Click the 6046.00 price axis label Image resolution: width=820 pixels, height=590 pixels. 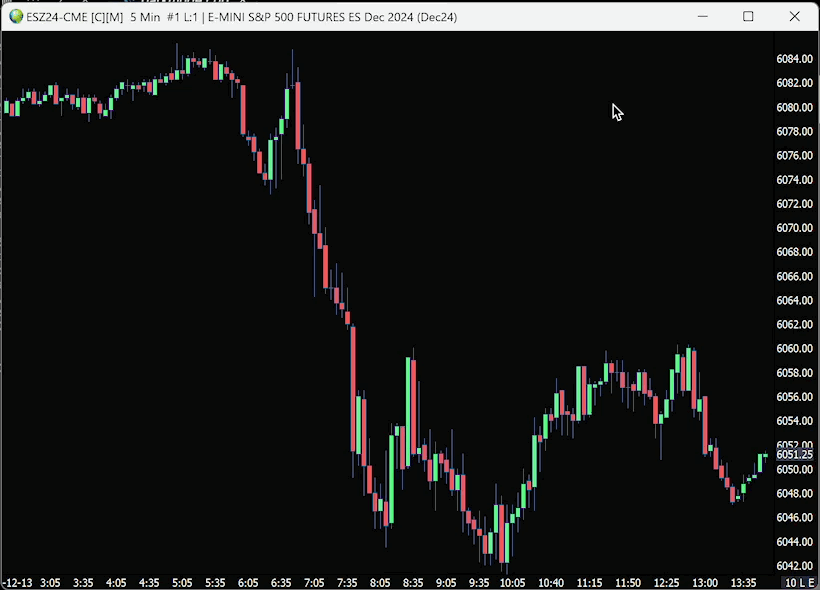point(794,517)
